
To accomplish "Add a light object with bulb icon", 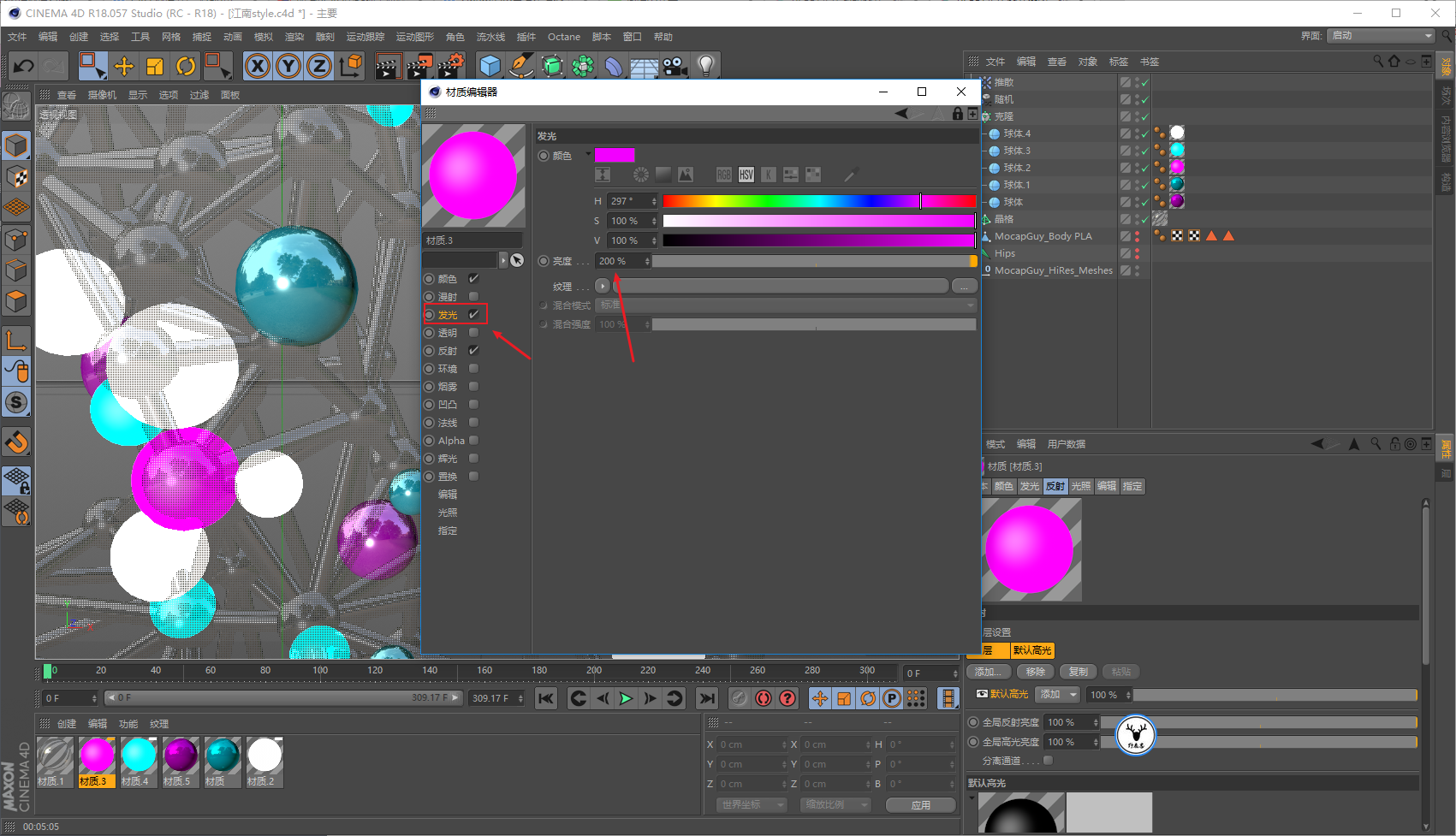I will click(x=706, y=66).
